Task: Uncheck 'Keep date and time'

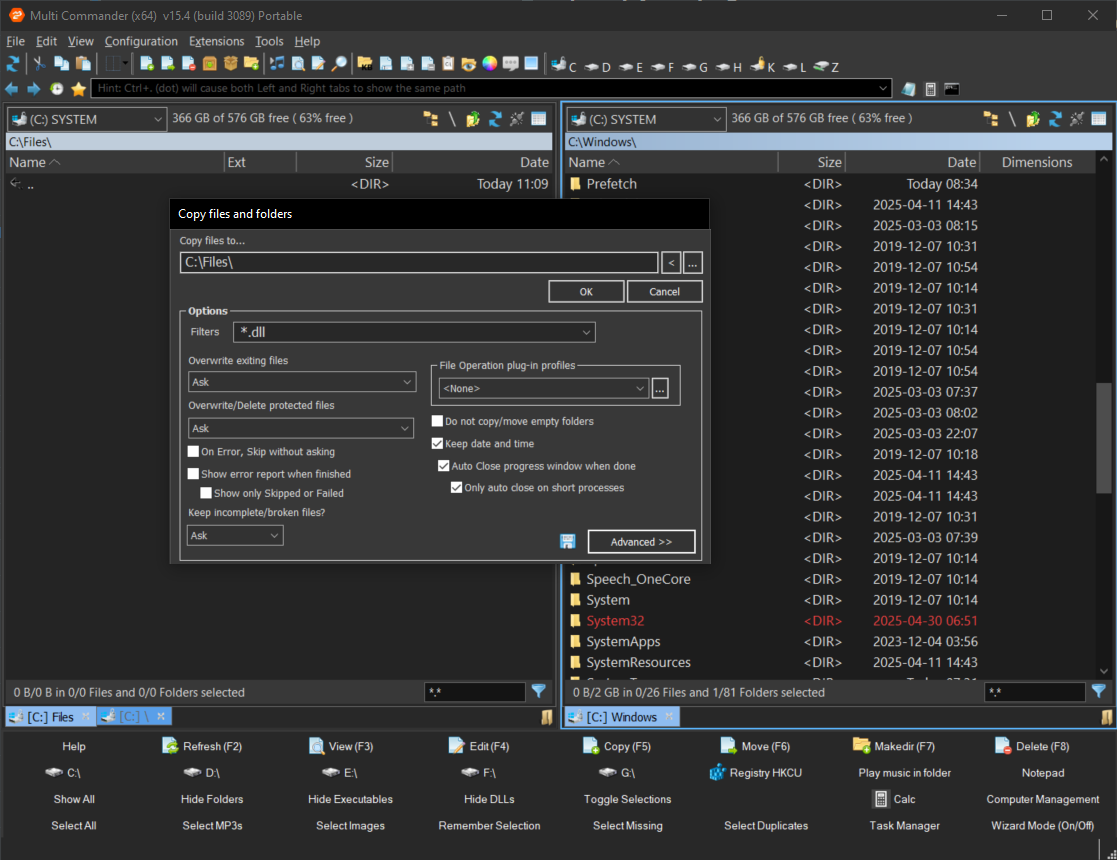Action: 437,443
